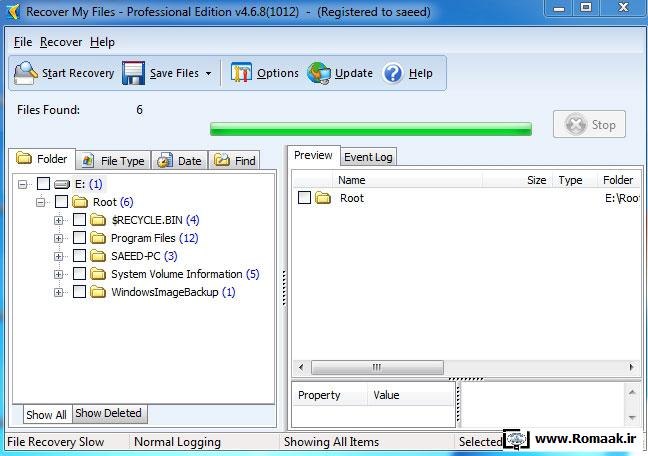Click the Save Files floppy disk icon
This screenshot has width=648, height=456.
[133, 73]
